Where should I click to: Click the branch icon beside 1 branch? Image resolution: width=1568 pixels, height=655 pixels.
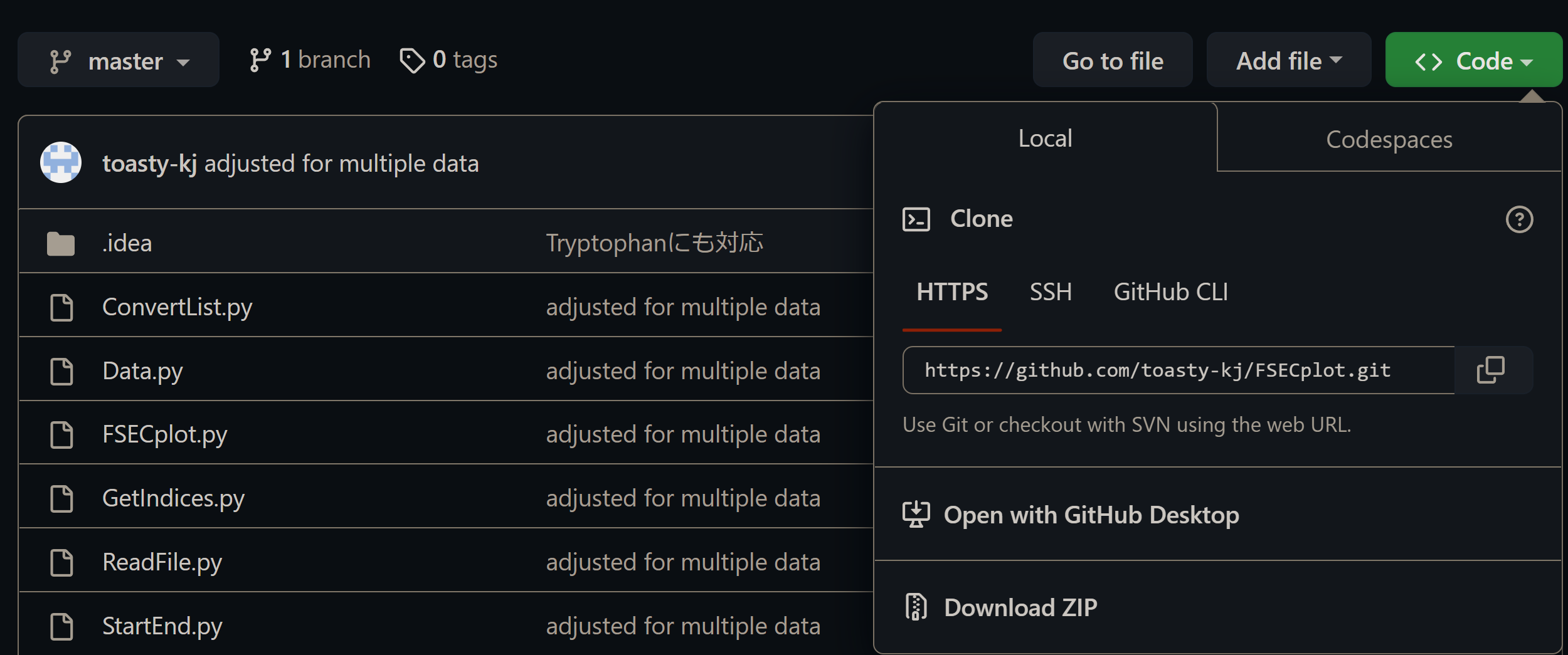(x=260, y=60)
